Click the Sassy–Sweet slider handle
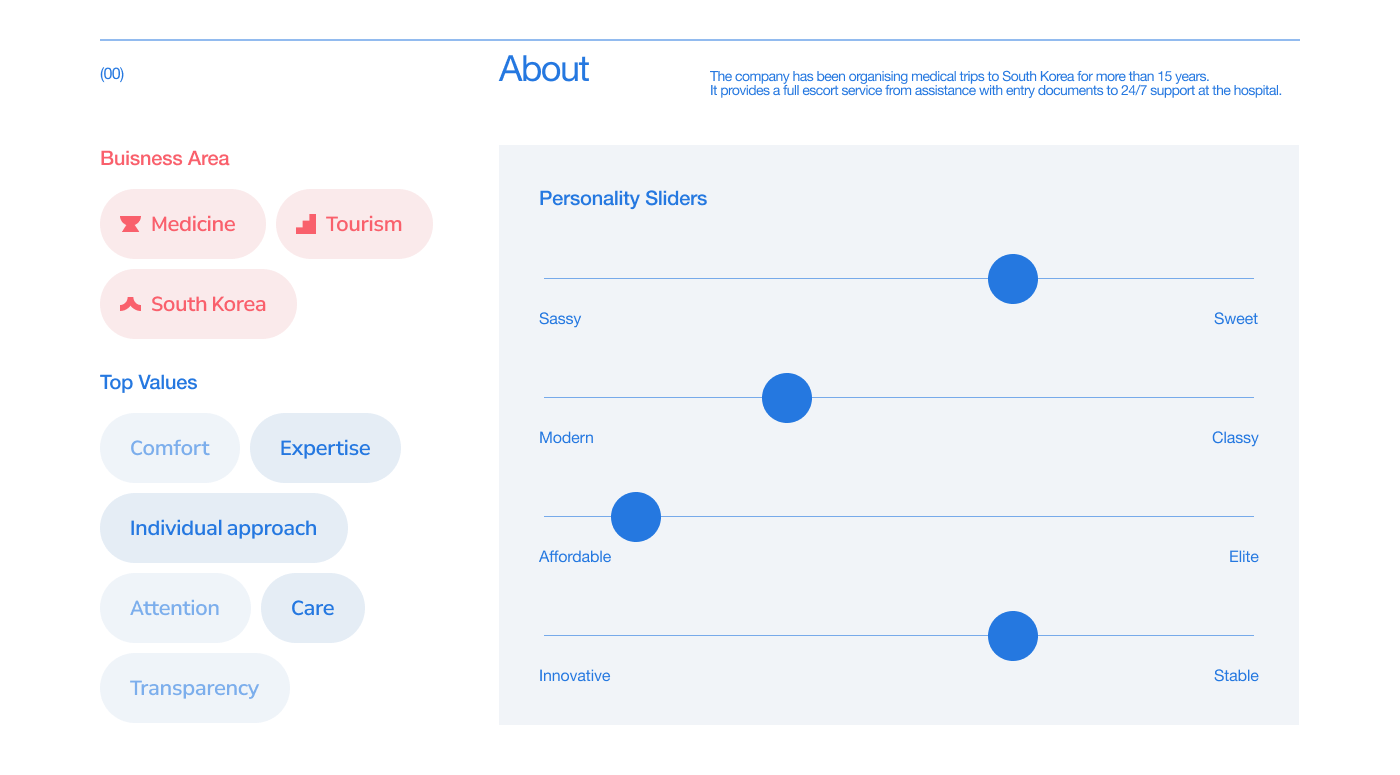1400x775 pixels. [x=1013, y=279]
